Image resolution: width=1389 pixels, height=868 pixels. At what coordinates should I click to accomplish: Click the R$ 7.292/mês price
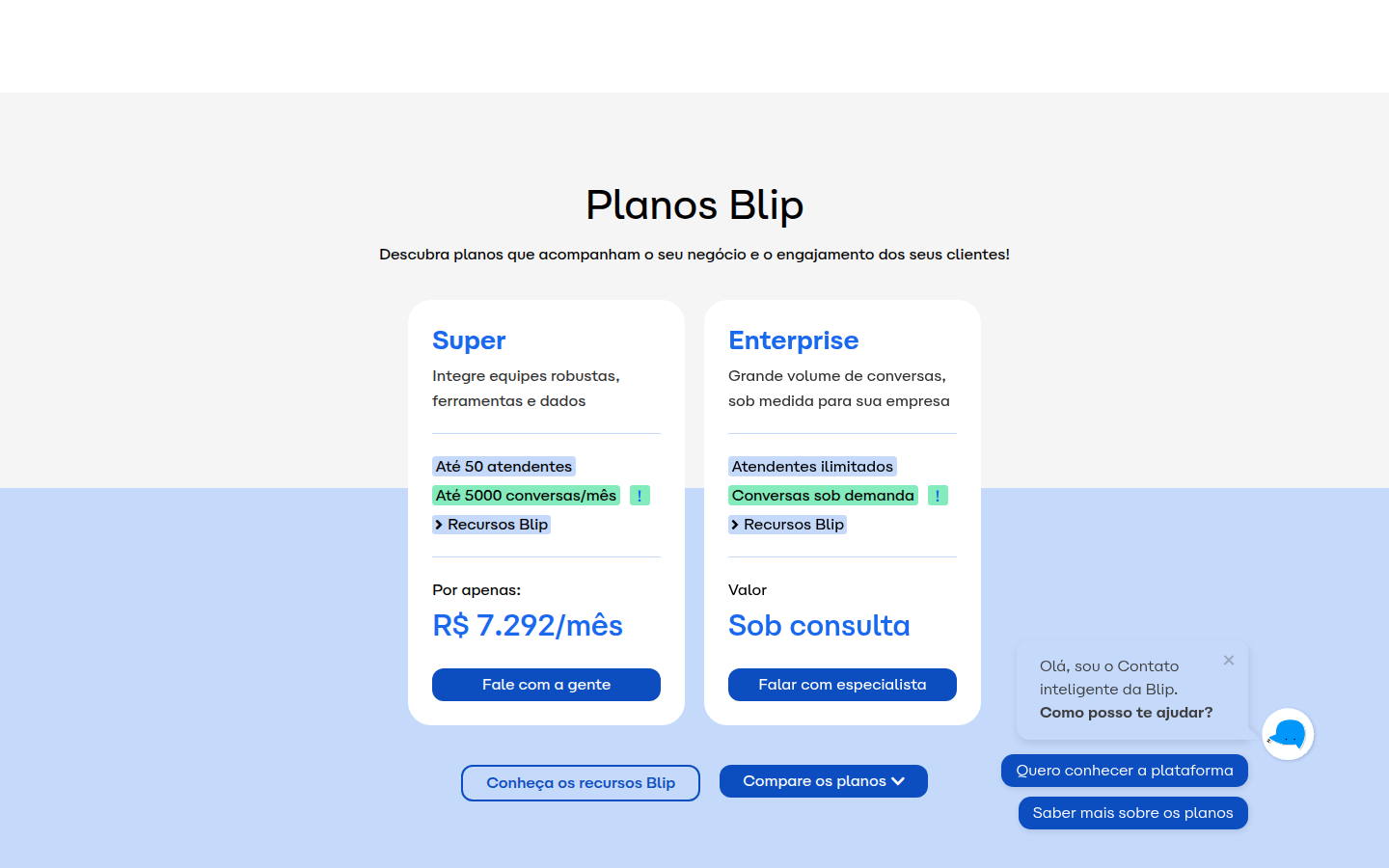point(528,626)
